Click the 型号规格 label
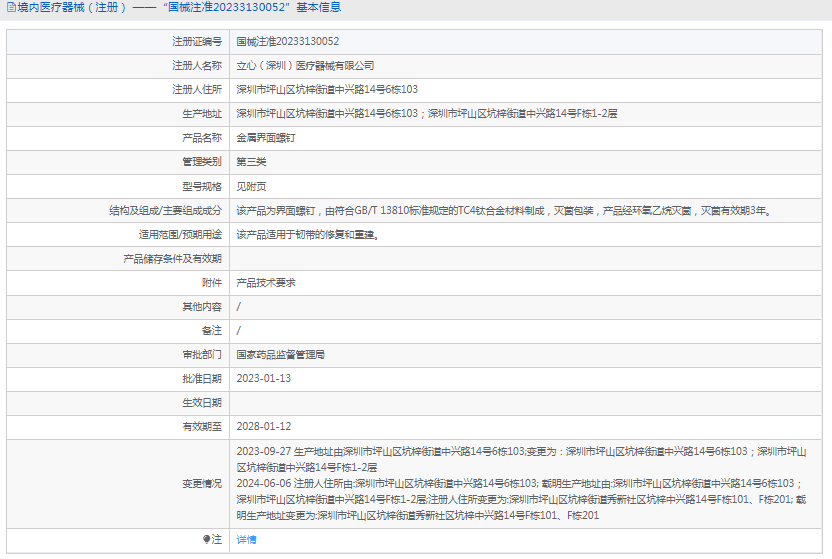This screenshot has height=559, width=832. tap(202, 186)
